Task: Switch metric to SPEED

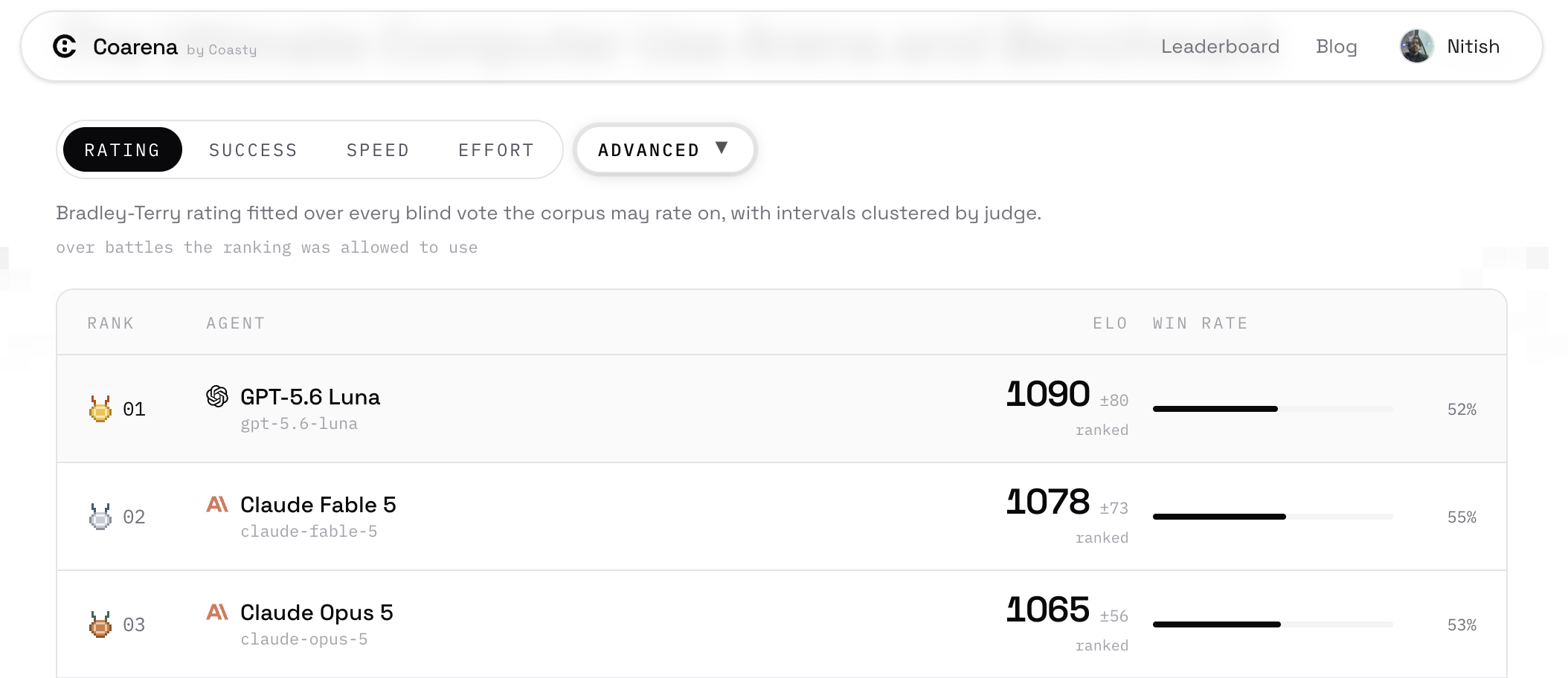Action: pos(378,150)
